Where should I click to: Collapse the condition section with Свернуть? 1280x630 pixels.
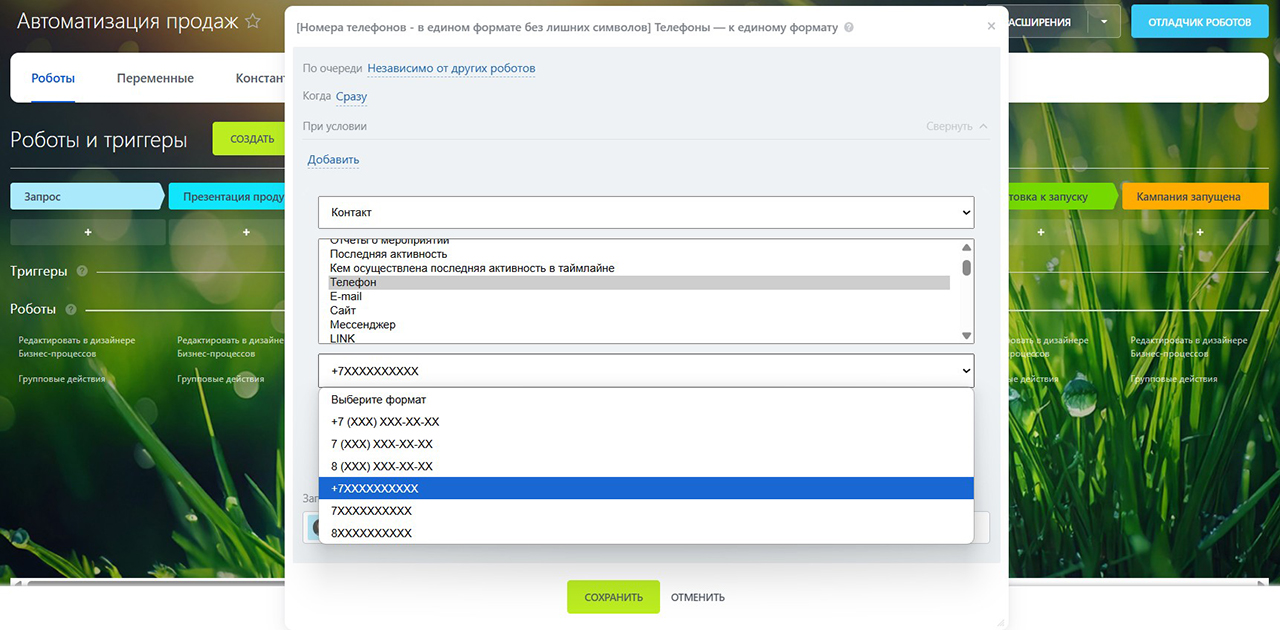(956, 127)
